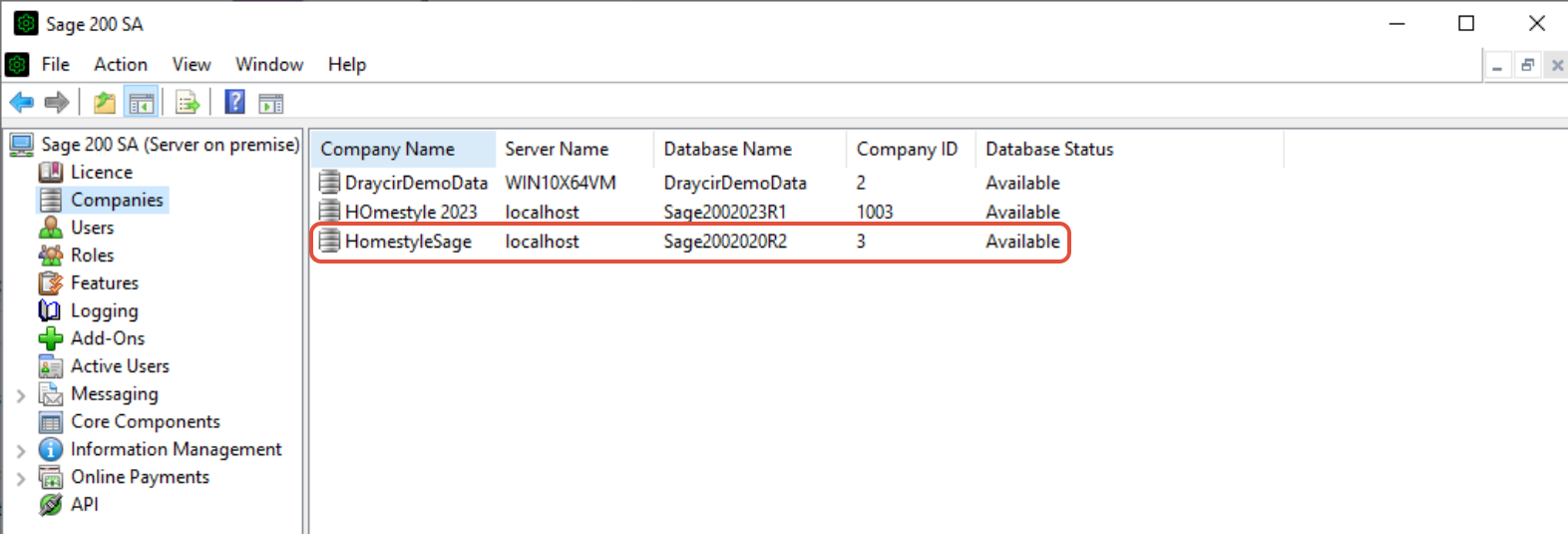The image size is (1568, 534).
Task: Select the HOmestyle 2023 company name
Action: click(411, 212)
